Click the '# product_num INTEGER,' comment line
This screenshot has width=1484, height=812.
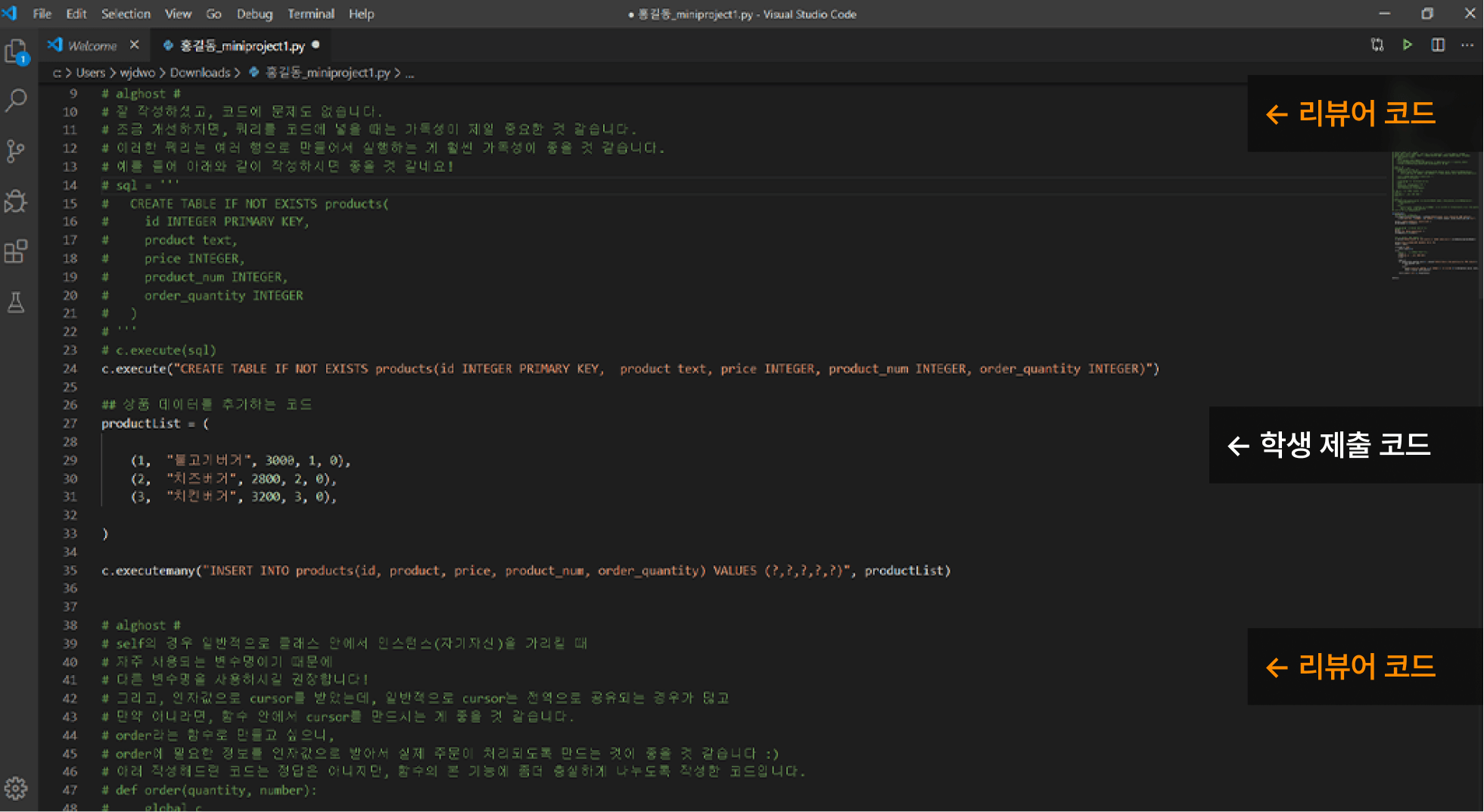(194, 277)
